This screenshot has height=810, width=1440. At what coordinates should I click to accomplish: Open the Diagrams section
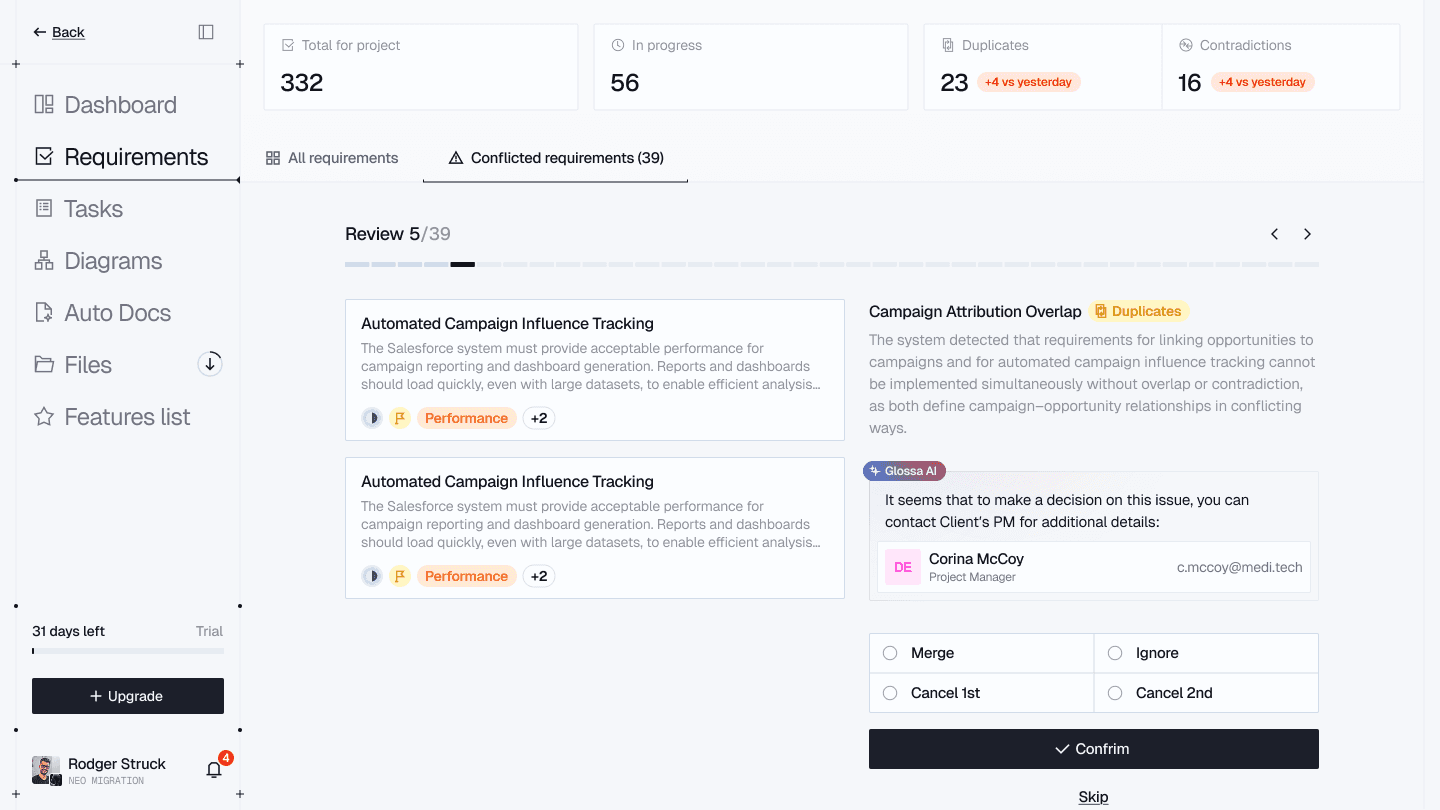113,260
